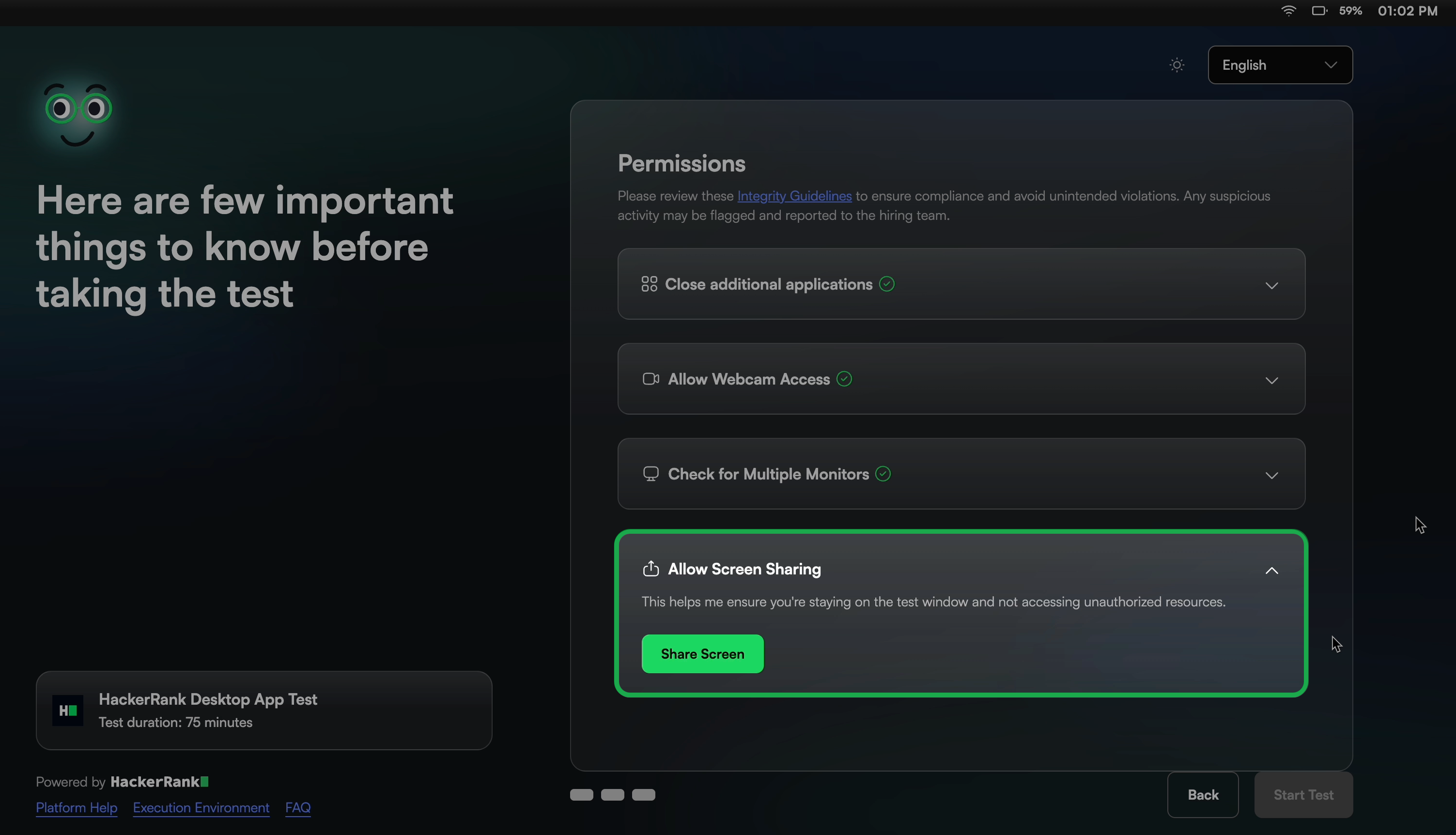Collapse the Allow Screen Sharing section
The width and height of the screenshot is (1456, 835).
coord(1271,571)
